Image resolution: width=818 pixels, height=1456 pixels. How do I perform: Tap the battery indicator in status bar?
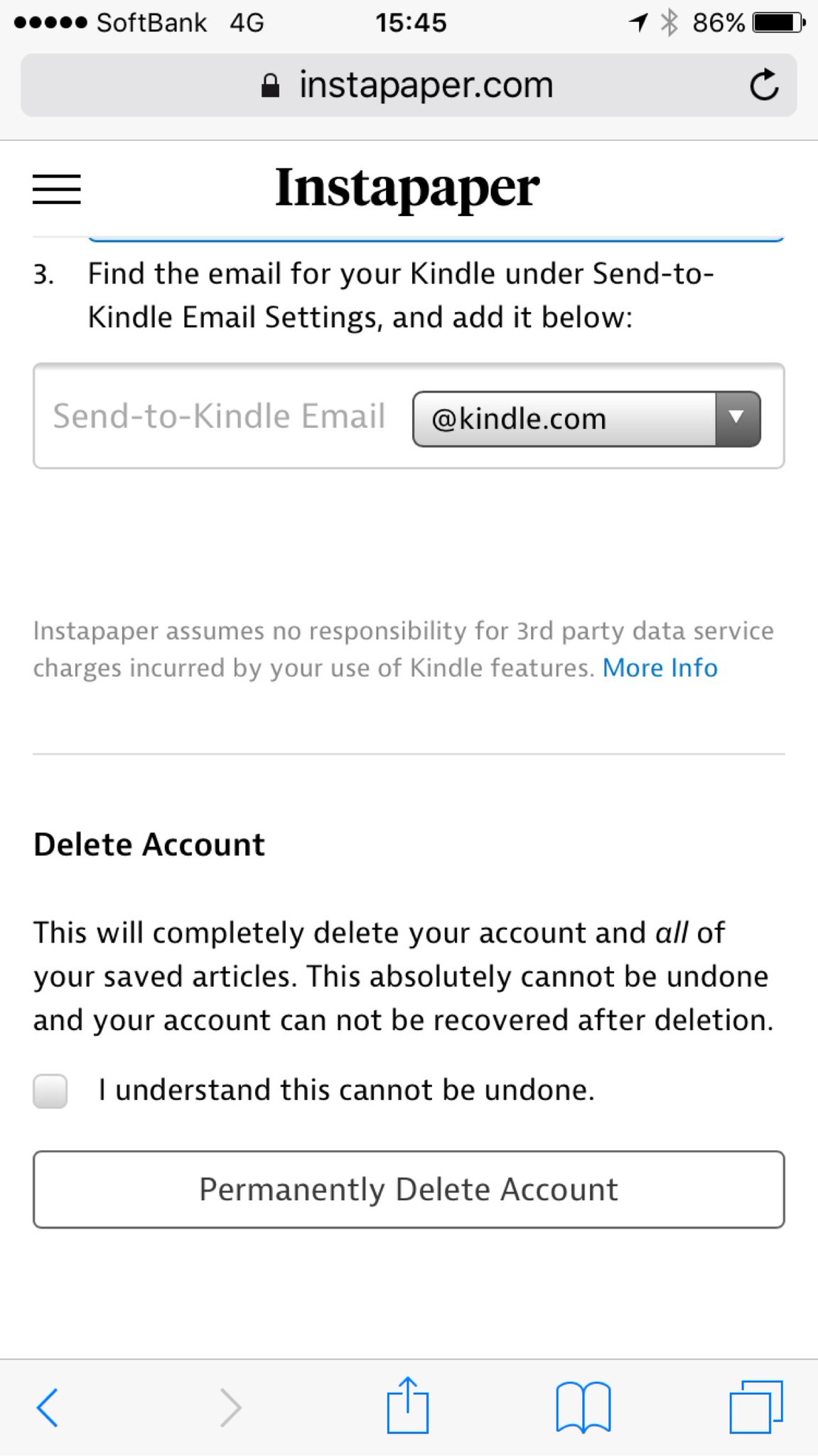[x=780, y=23]
